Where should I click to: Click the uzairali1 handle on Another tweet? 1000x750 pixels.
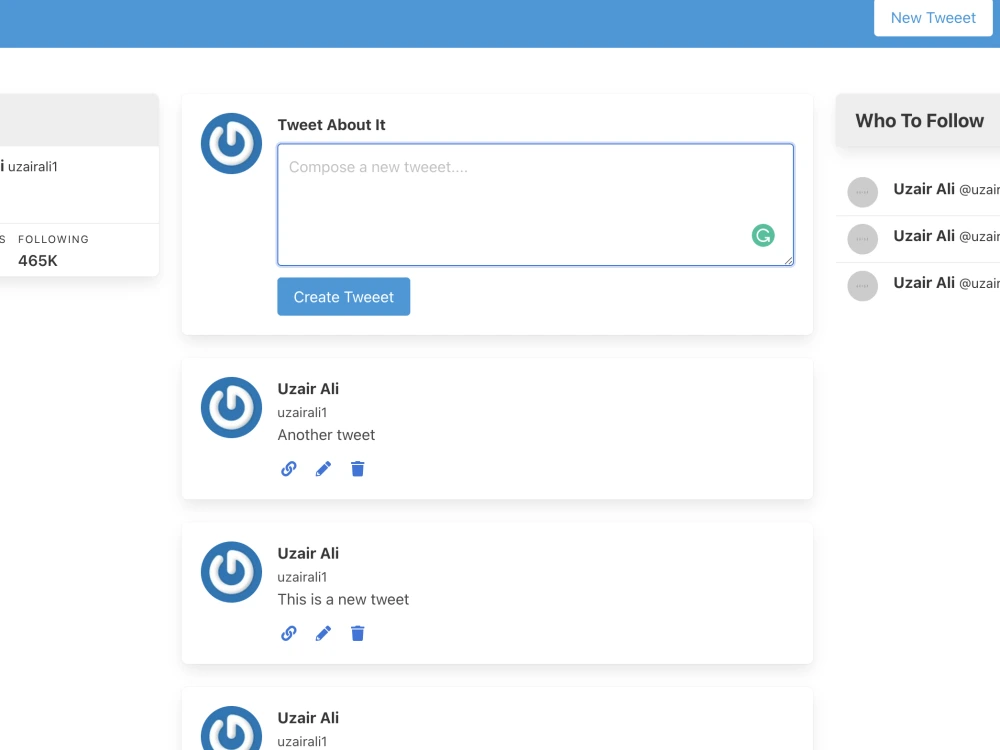(302, 413)
